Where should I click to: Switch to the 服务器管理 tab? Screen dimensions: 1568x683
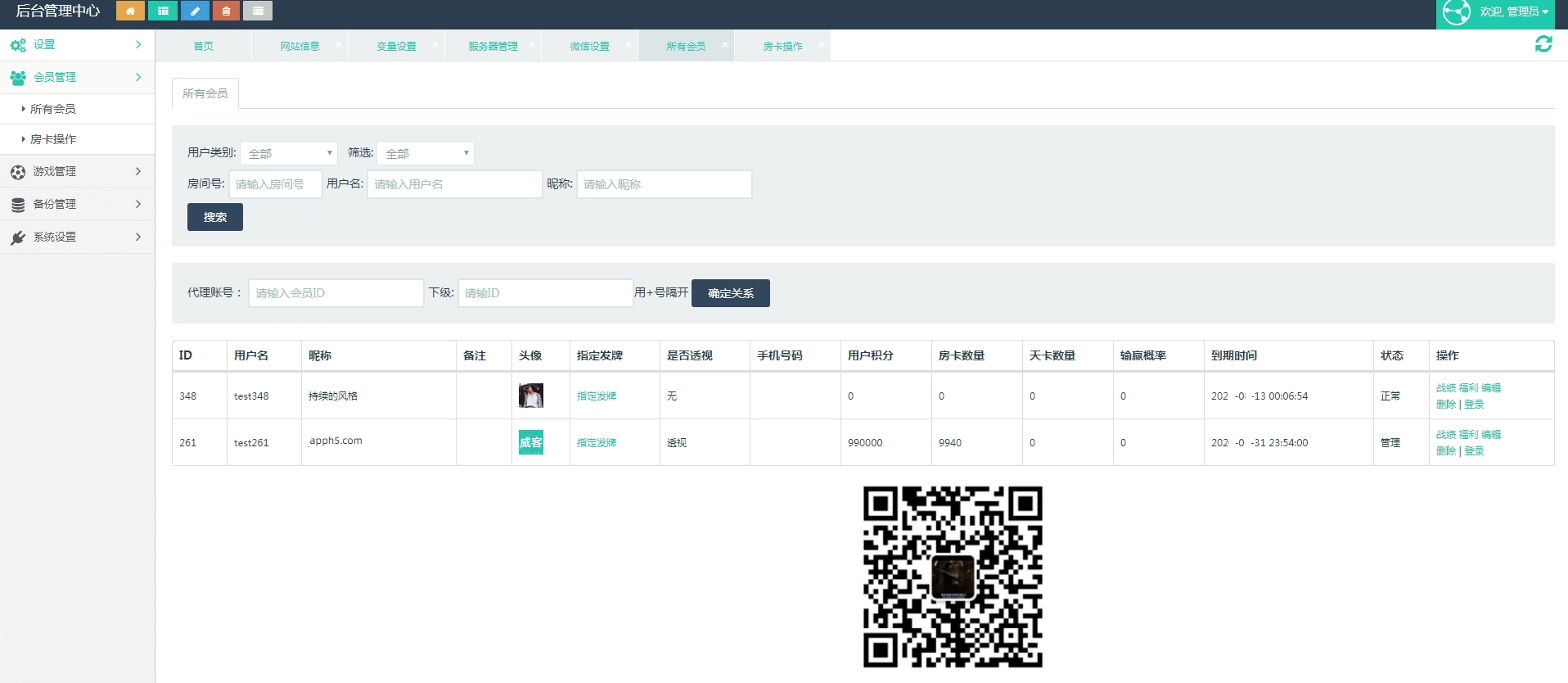[493, 46]
